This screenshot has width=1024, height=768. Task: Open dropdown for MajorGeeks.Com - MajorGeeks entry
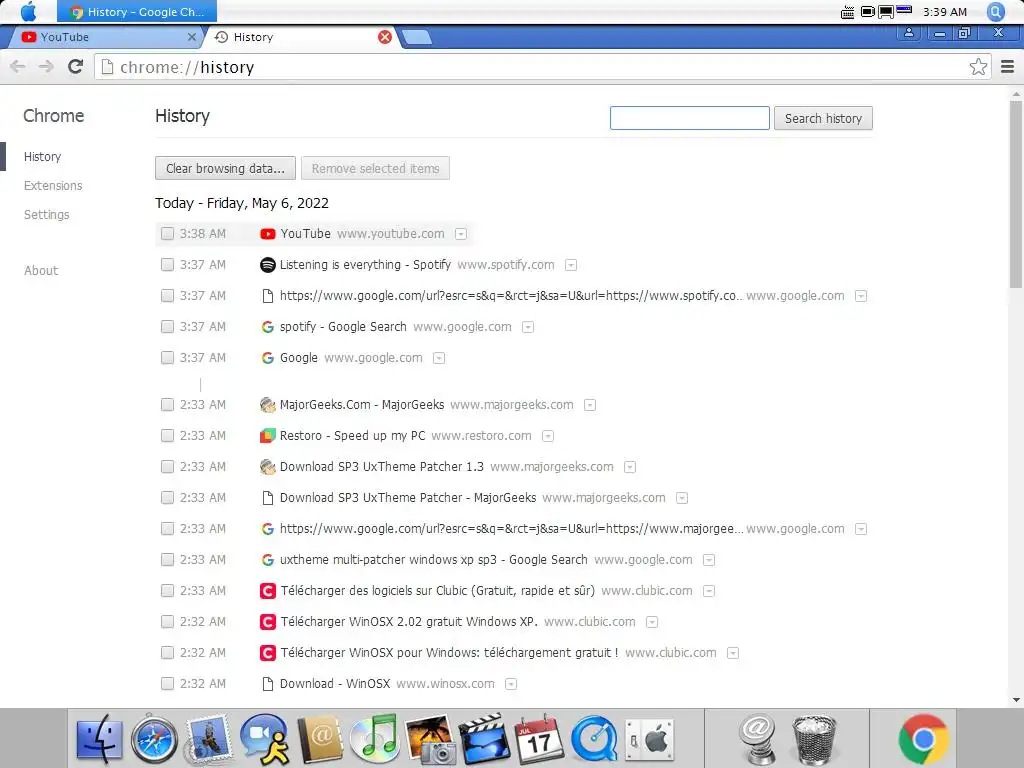(x=590, y=405)
